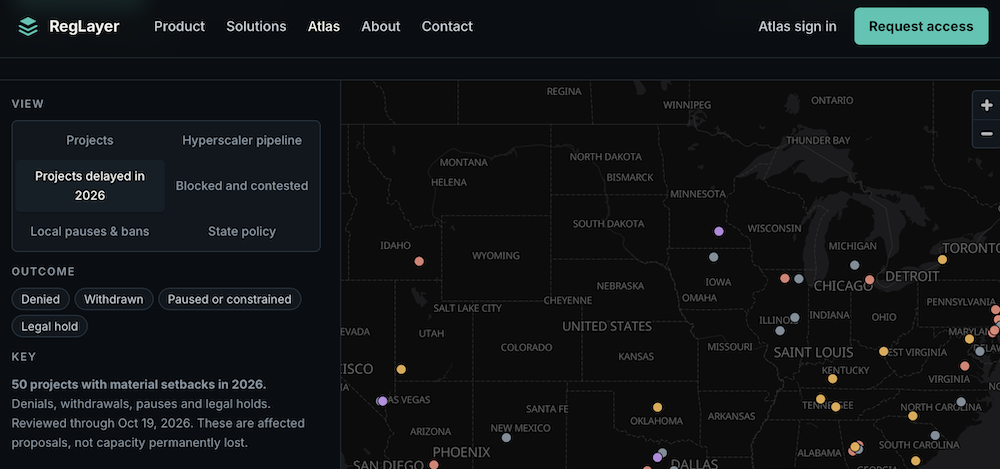This screenshot has width=1000, height=469.
Task: Open the Solutions menu in navigation
Action: [256, 26]
